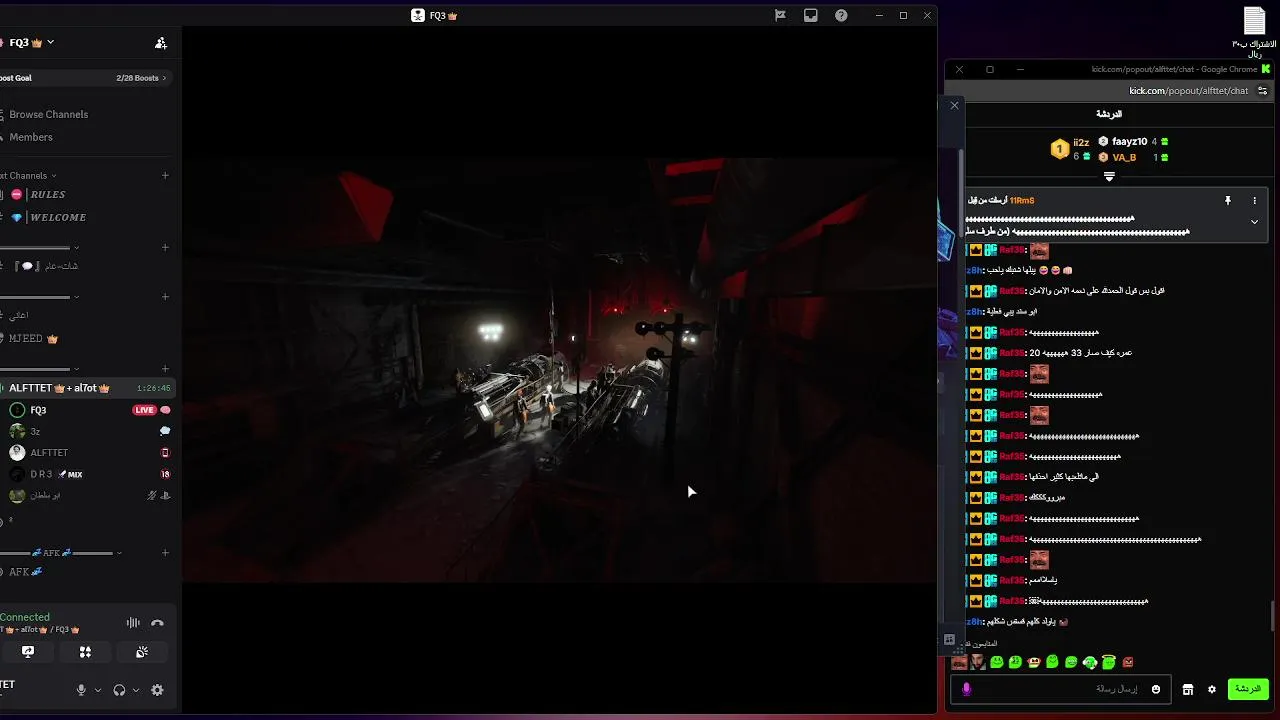The image size is (1280, 720).
Task: Click pinned message sender 11RmS
Action: click(1022, 201)
